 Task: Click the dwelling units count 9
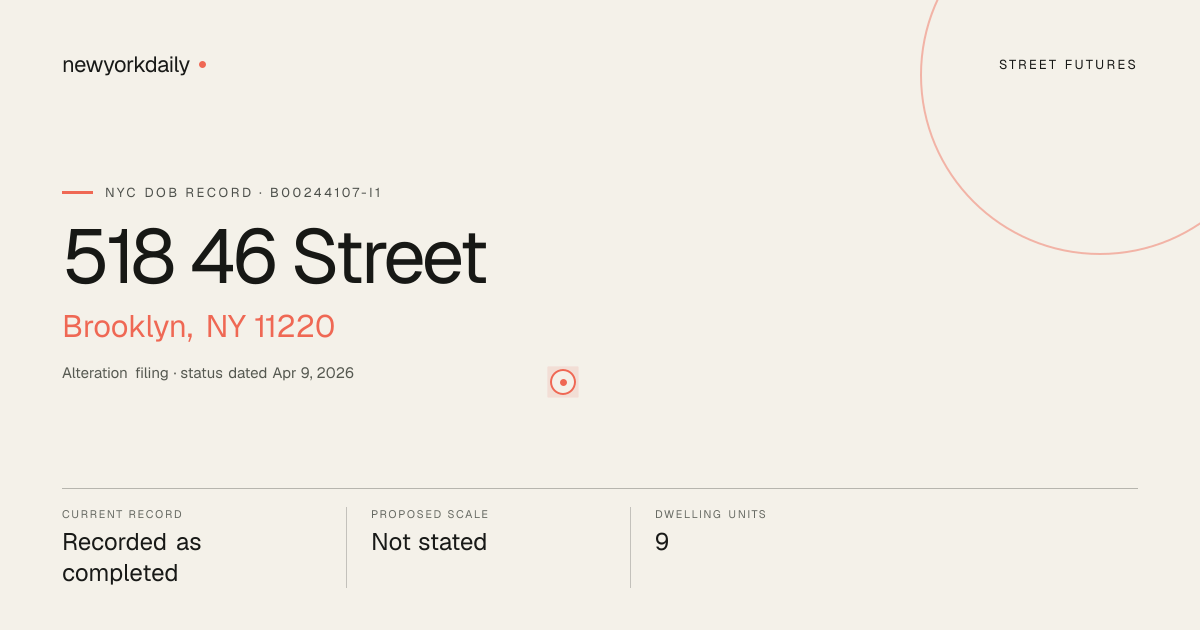click(x=662, y=542)
